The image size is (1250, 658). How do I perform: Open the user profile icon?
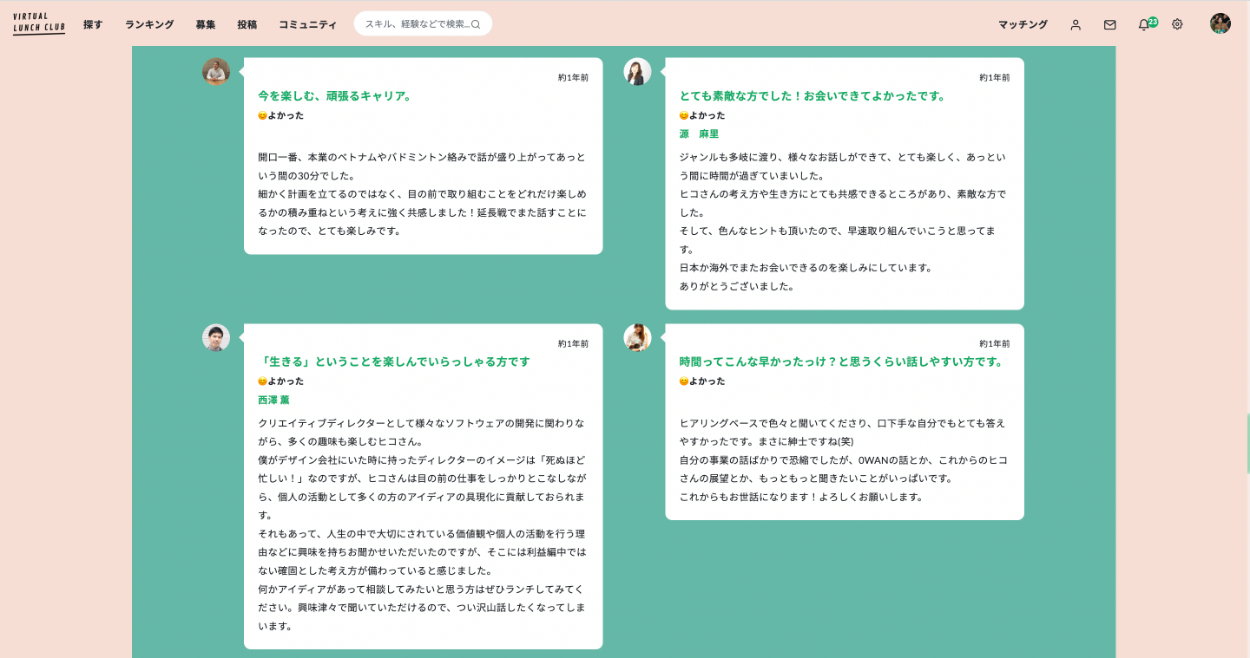click(x=1075, y=25)
